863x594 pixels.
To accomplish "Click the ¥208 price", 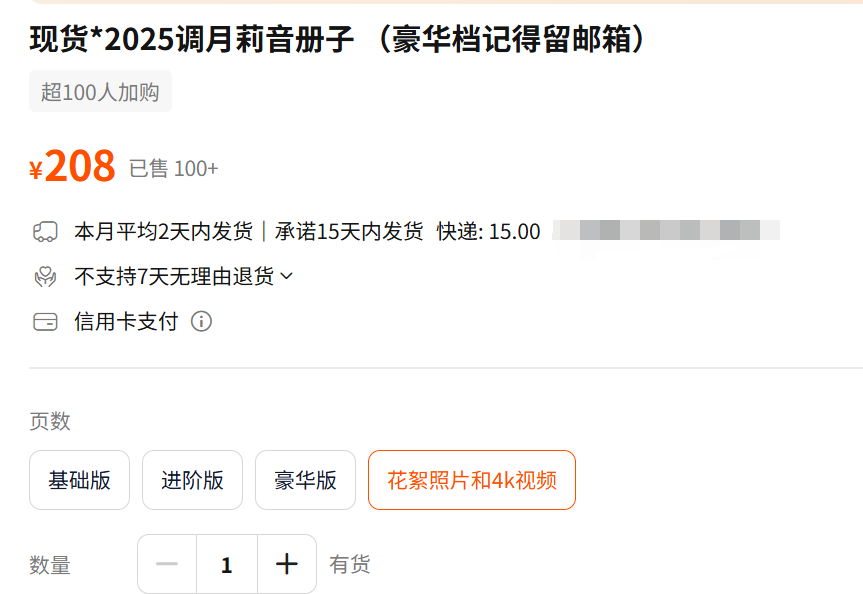I will pos(73,167).
